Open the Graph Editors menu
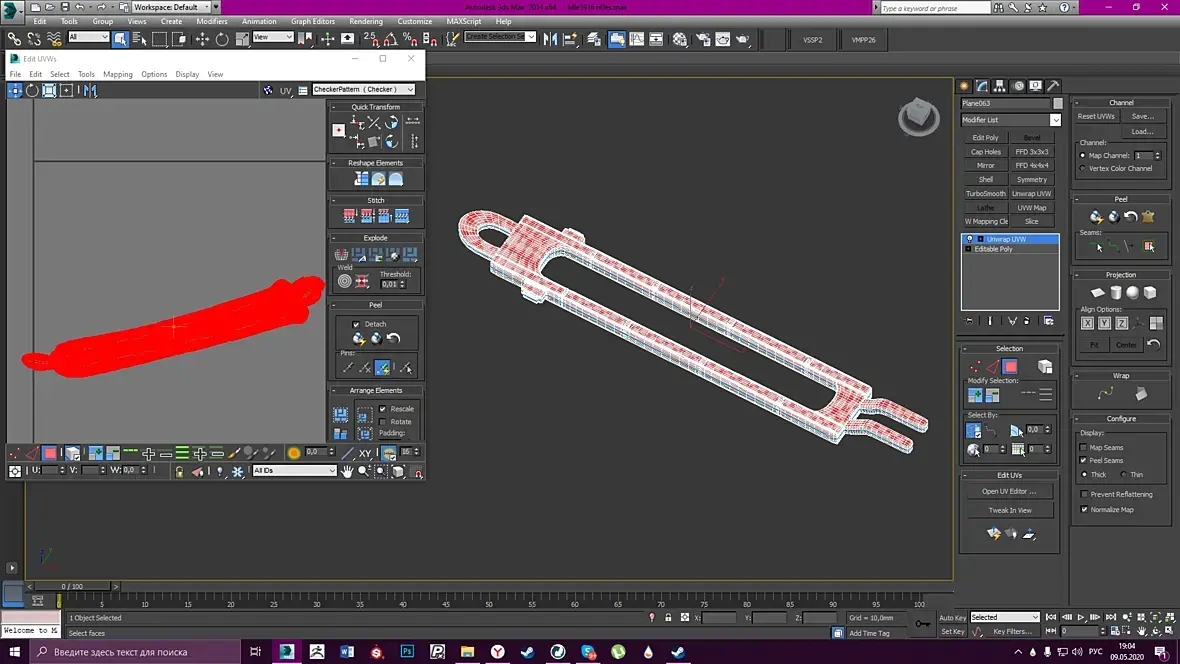The width and height of the screenshot is (1180, 664). point(313,21)
